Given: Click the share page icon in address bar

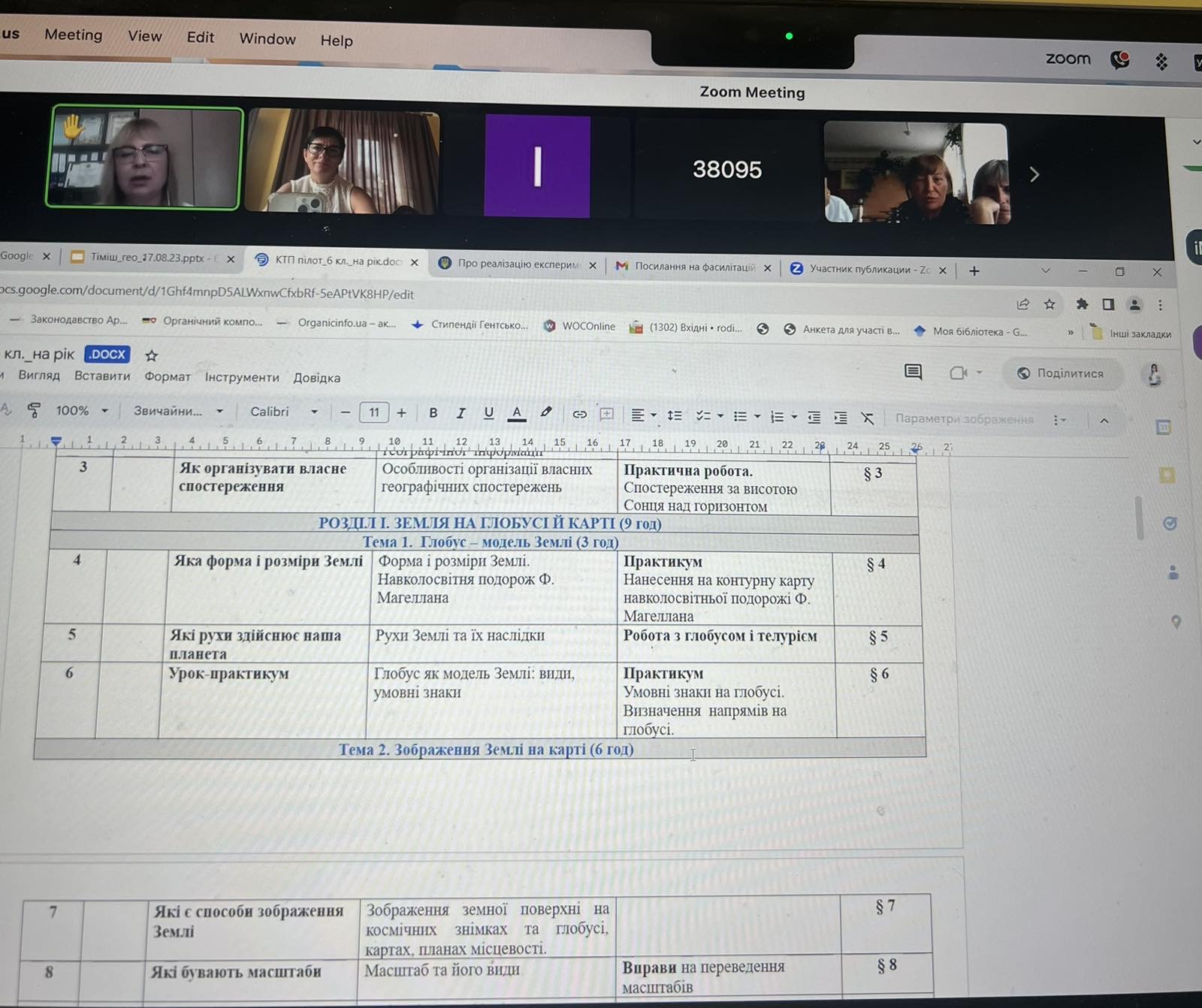Looking at the screenshot, I should click(1022, 304).
